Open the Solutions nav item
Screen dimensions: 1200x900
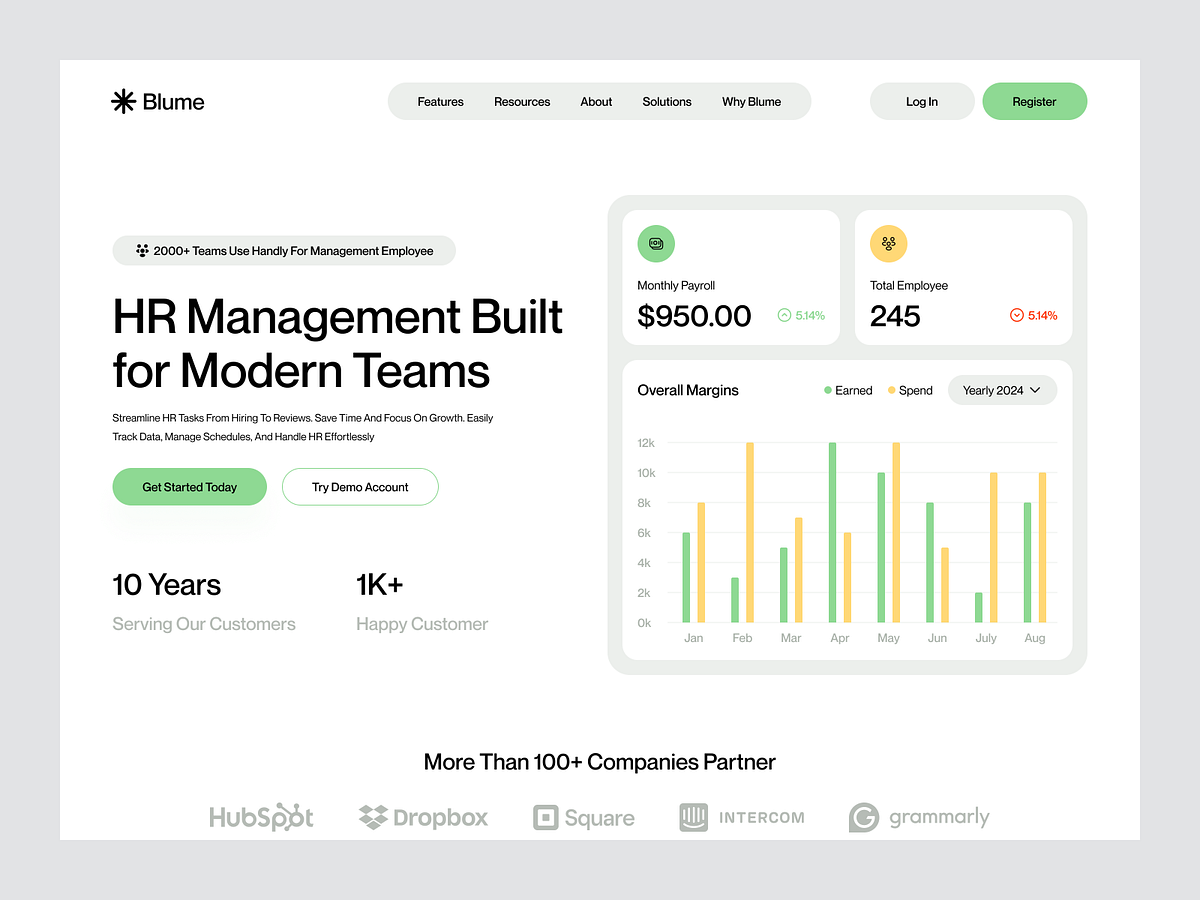667,102
